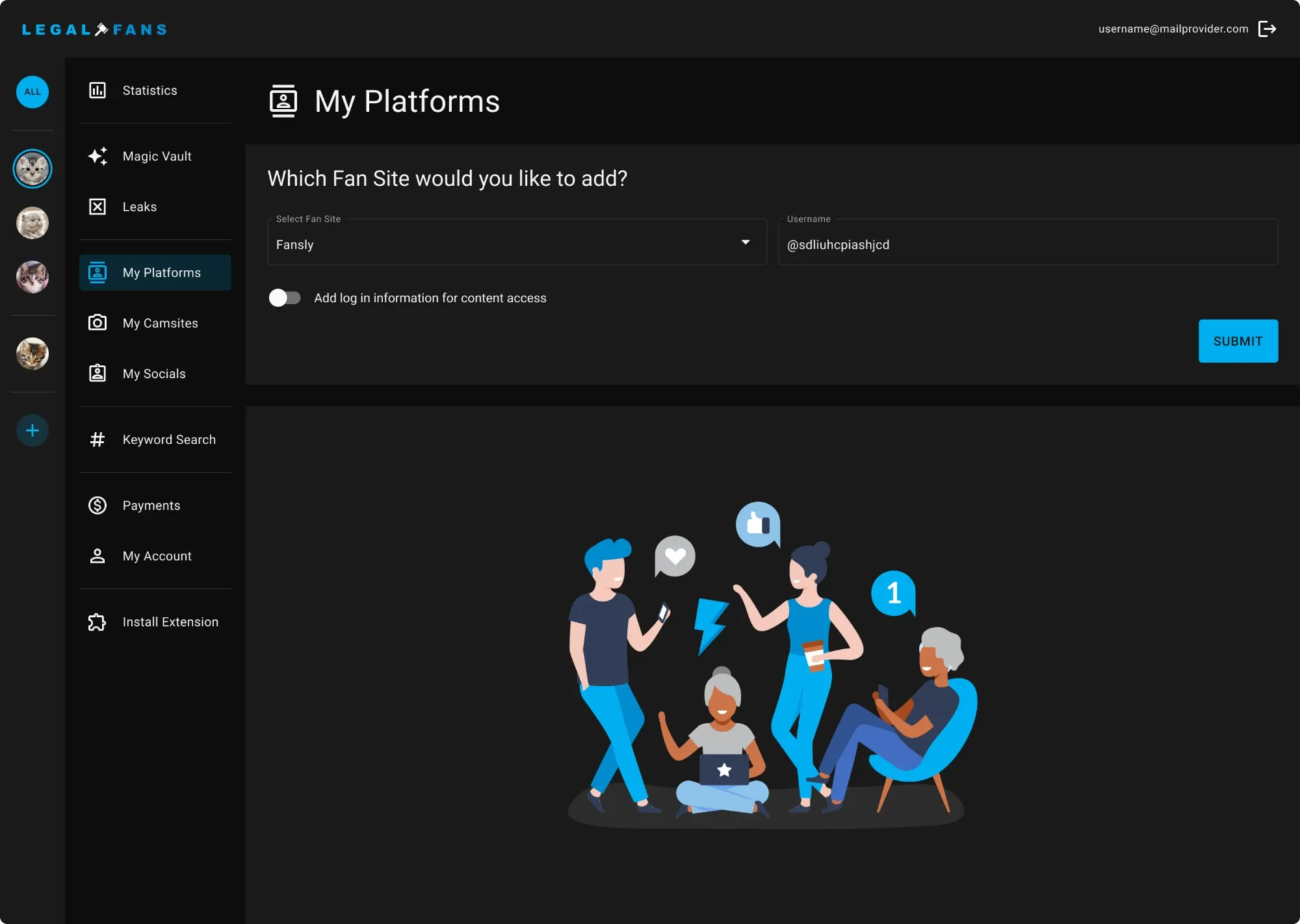The height and width of the screenshot is (924, 1300).
Task: Click the SUBMIT button
Action: tap(1238, 340)
